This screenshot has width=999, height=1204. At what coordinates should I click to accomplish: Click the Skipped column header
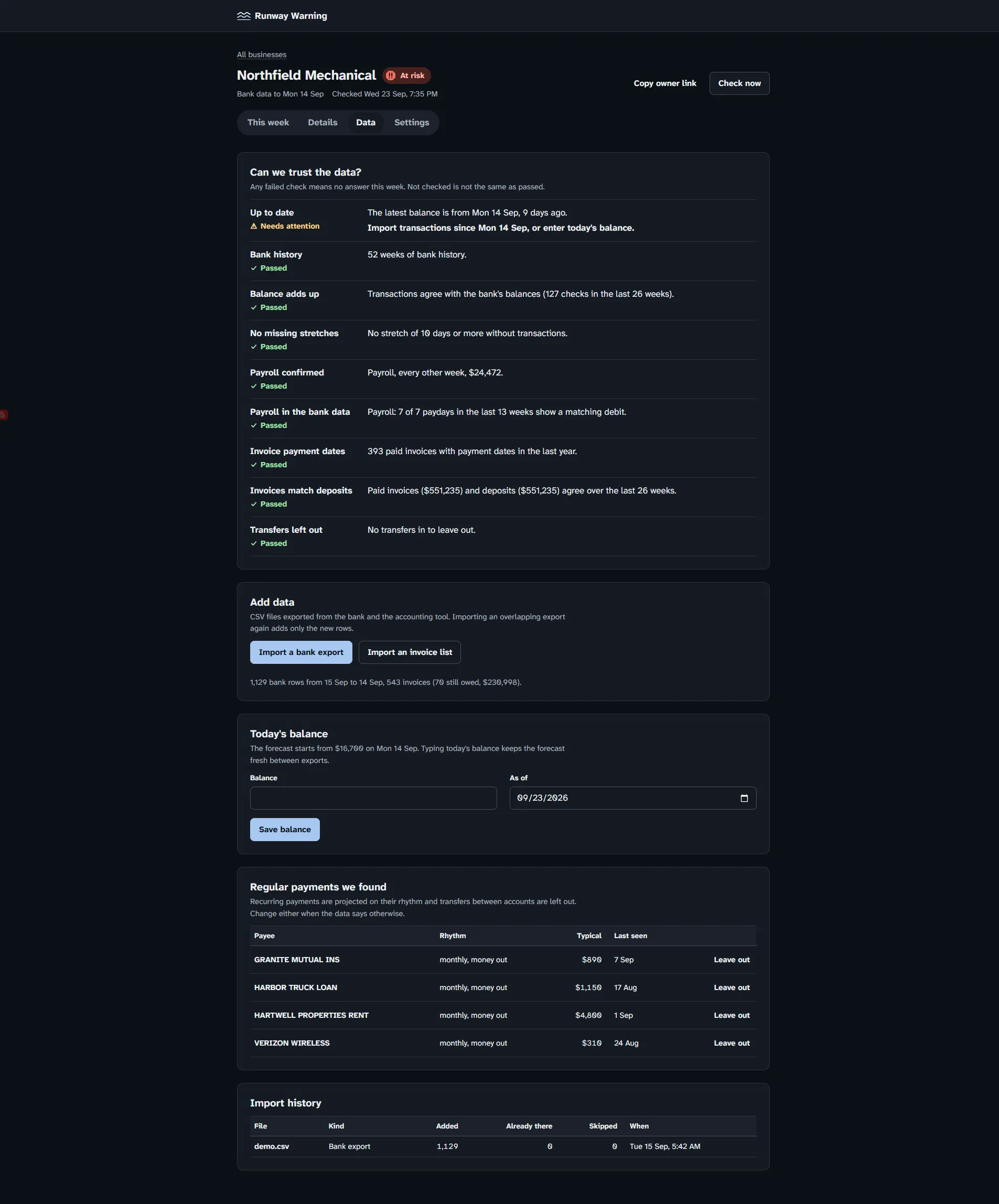603,1126
